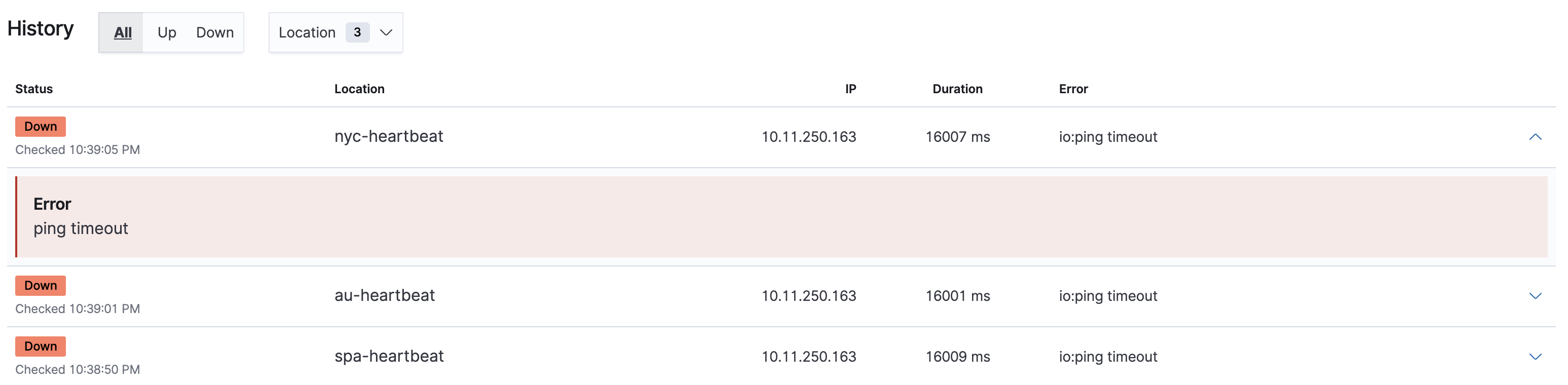Image resolution: width=1568 pixels, height=385 pixels.
Task: Click the Status column header
Action: [33, 89]
